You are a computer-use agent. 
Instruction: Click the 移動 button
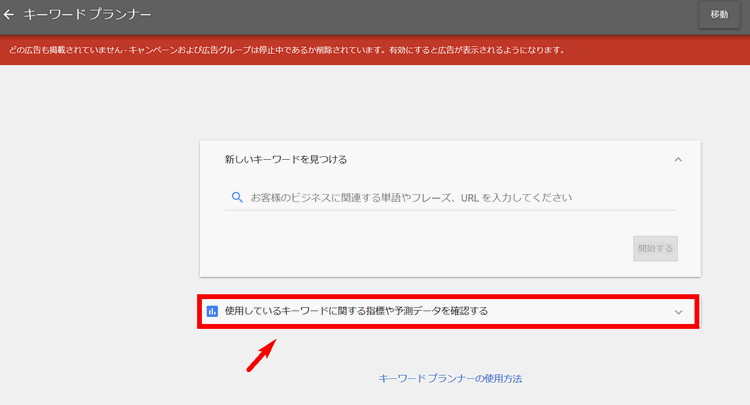coord(719,15)
